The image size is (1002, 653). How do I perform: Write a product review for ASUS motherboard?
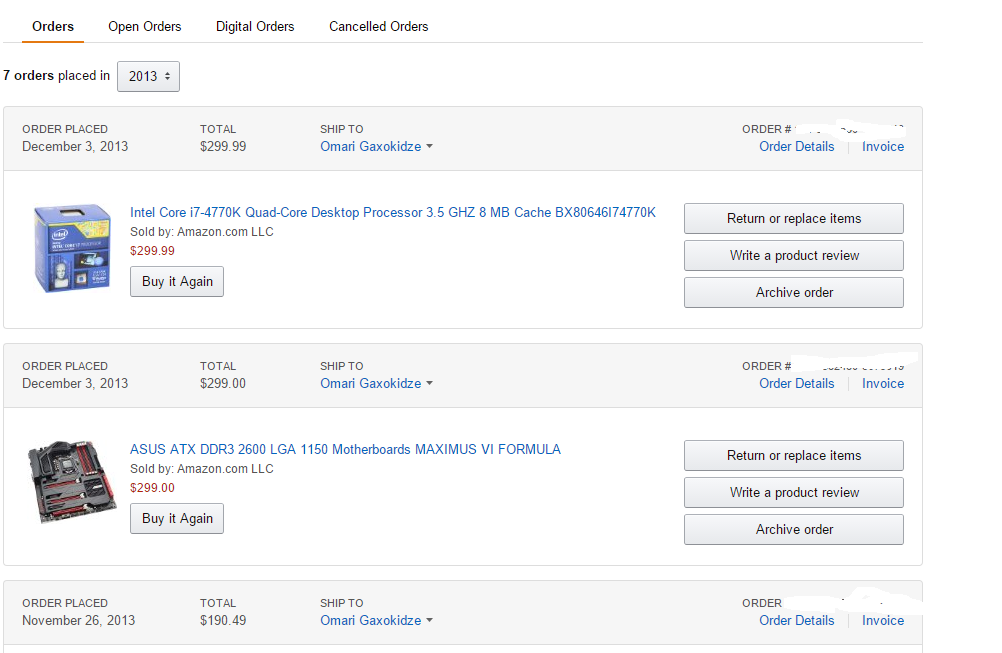pos(794,492)
